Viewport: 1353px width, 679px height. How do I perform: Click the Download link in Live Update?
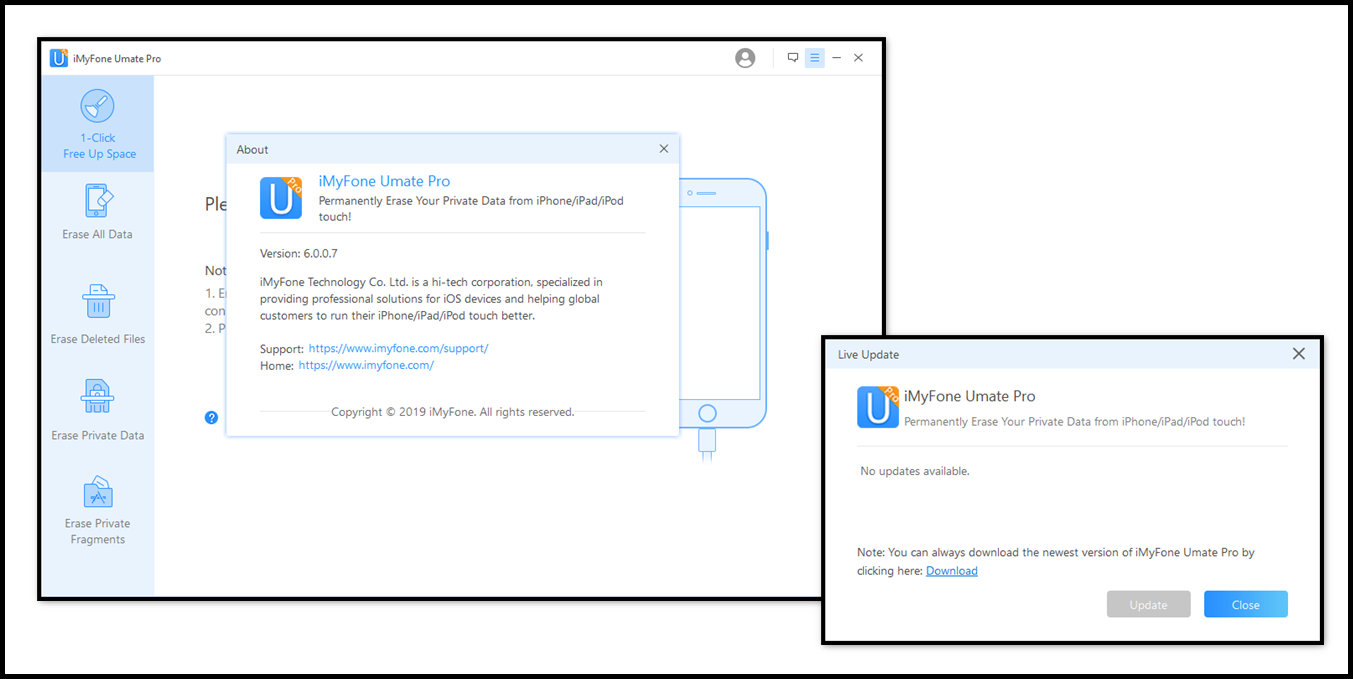(x=952, y=571)
